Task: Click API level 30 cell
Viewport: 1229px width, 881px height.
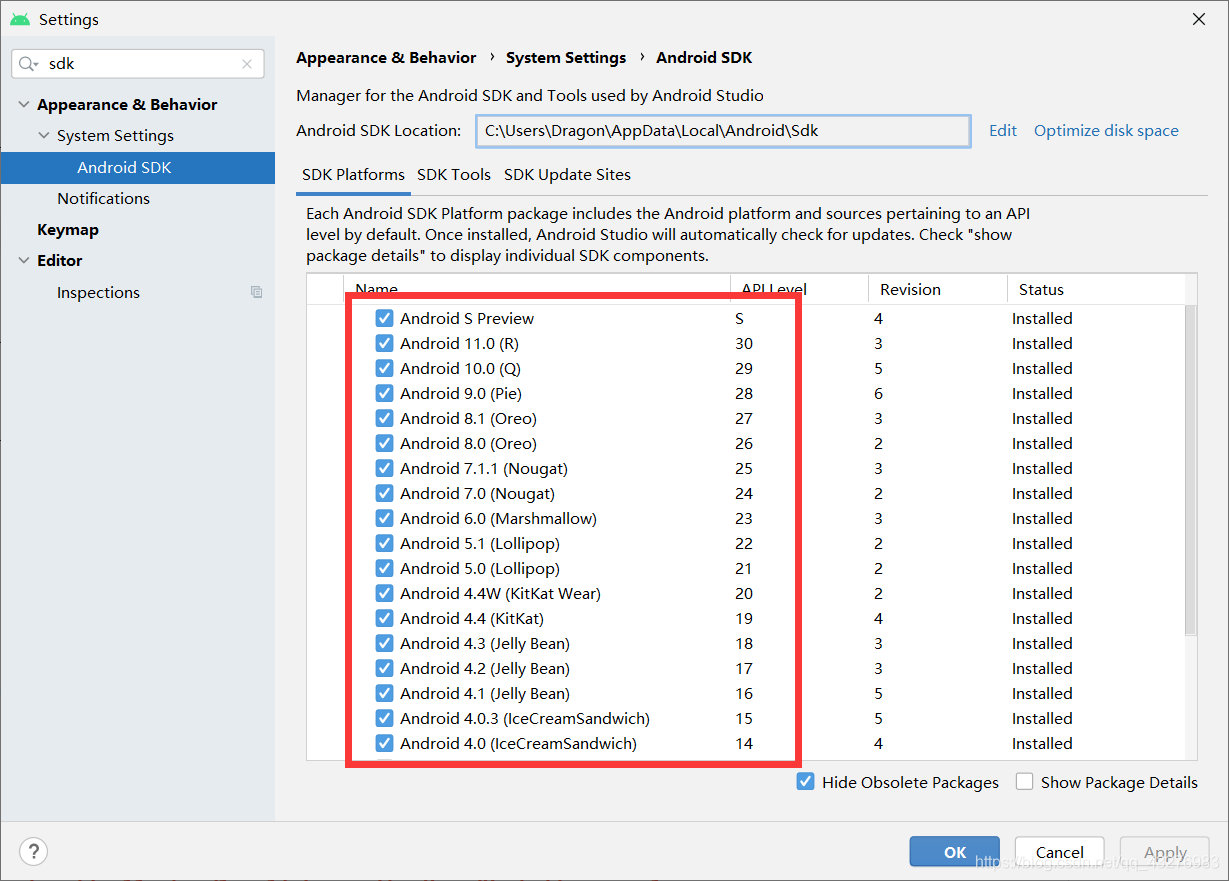Action: 744,343
